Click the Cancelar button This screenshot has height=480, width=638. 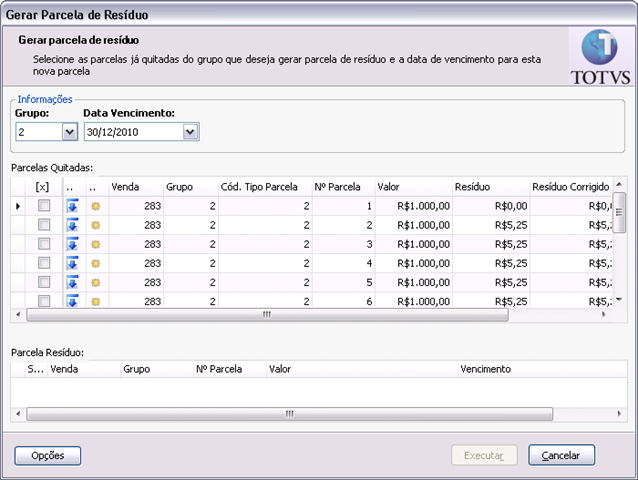[562, 455]
